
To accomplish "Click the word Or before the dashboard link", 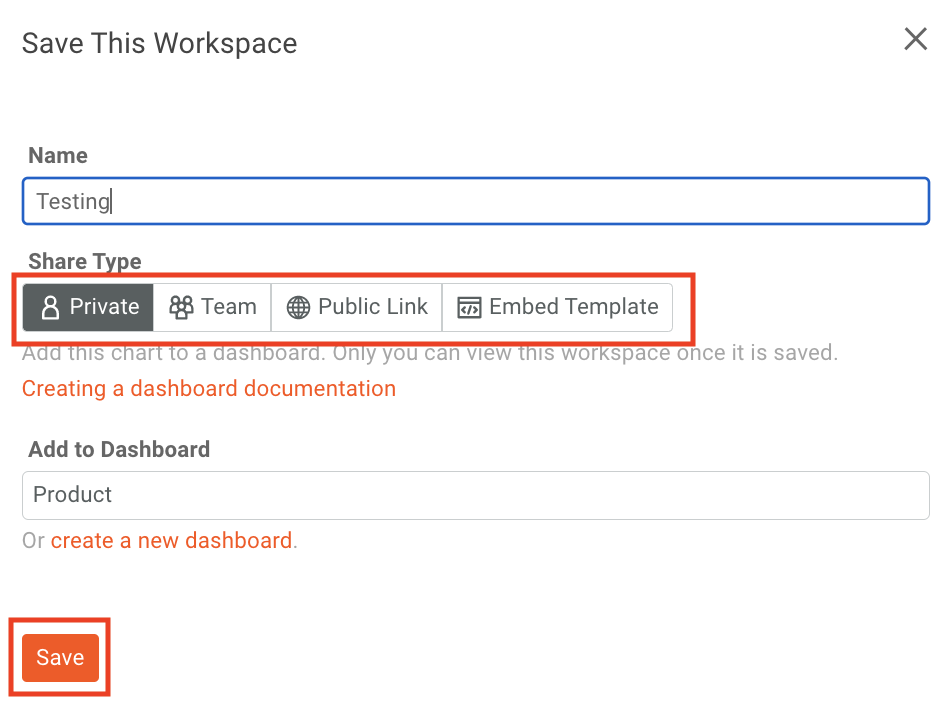I will pos(34,541).
